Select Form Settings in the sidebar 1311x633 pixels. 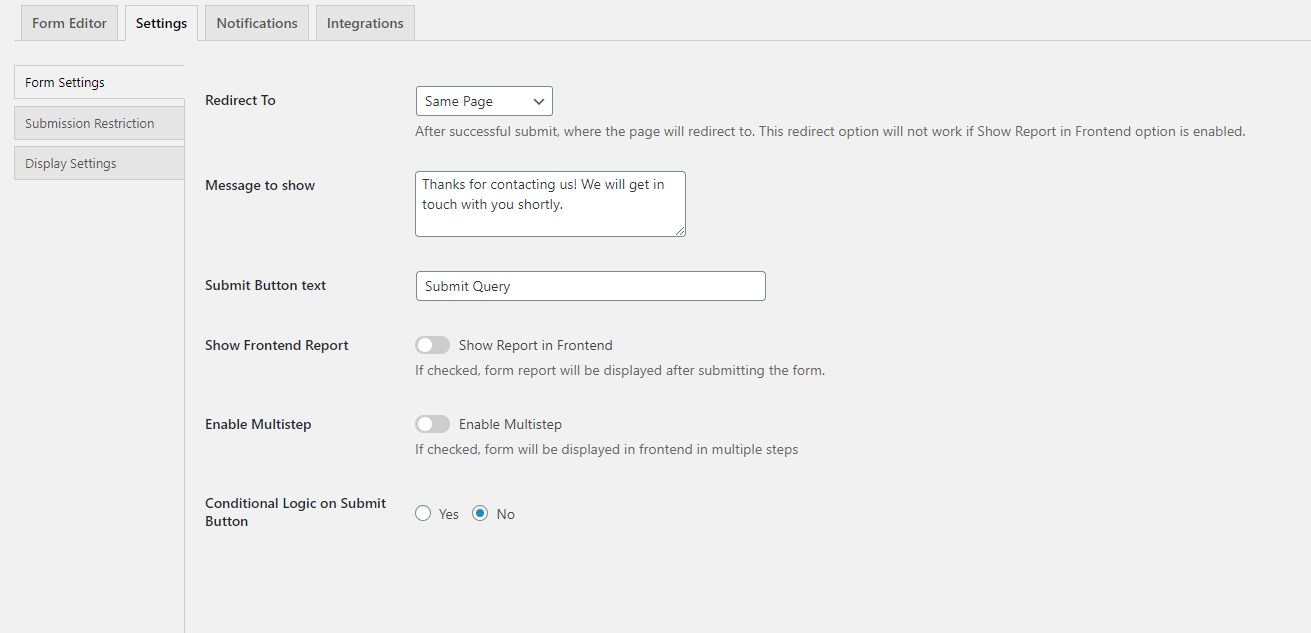coord(63,81)
